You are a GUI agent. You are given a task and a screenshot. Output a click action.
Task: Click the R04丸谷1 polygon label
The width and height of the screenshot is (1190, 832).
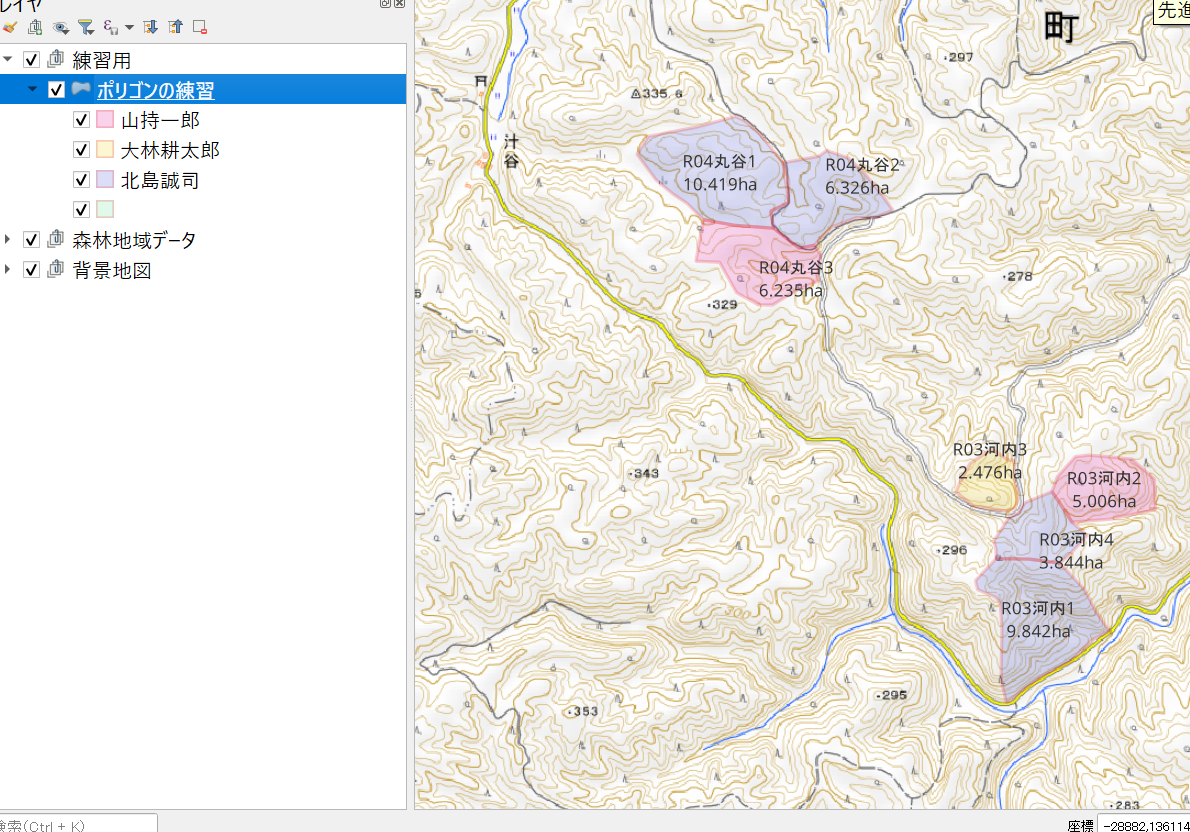click(x=719, y=161)
